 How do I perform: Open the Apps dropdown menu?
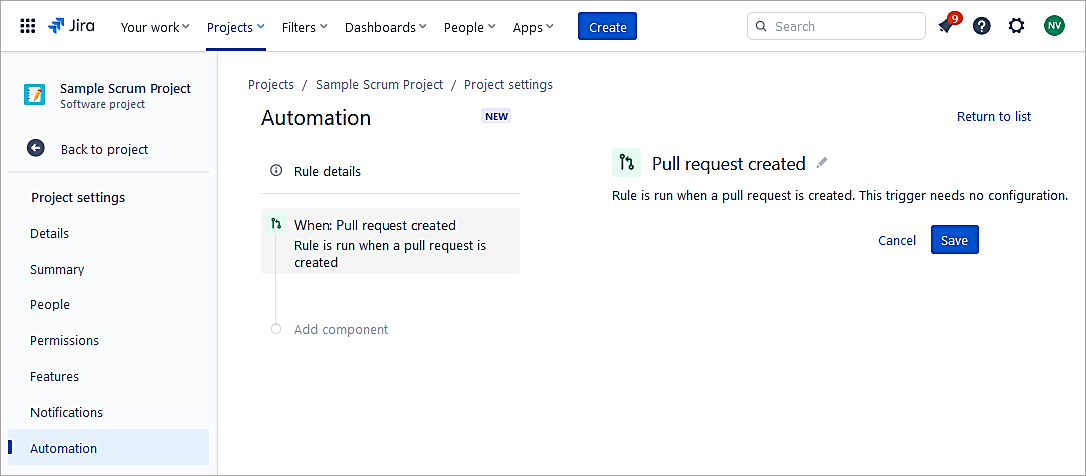pos(533,27)
